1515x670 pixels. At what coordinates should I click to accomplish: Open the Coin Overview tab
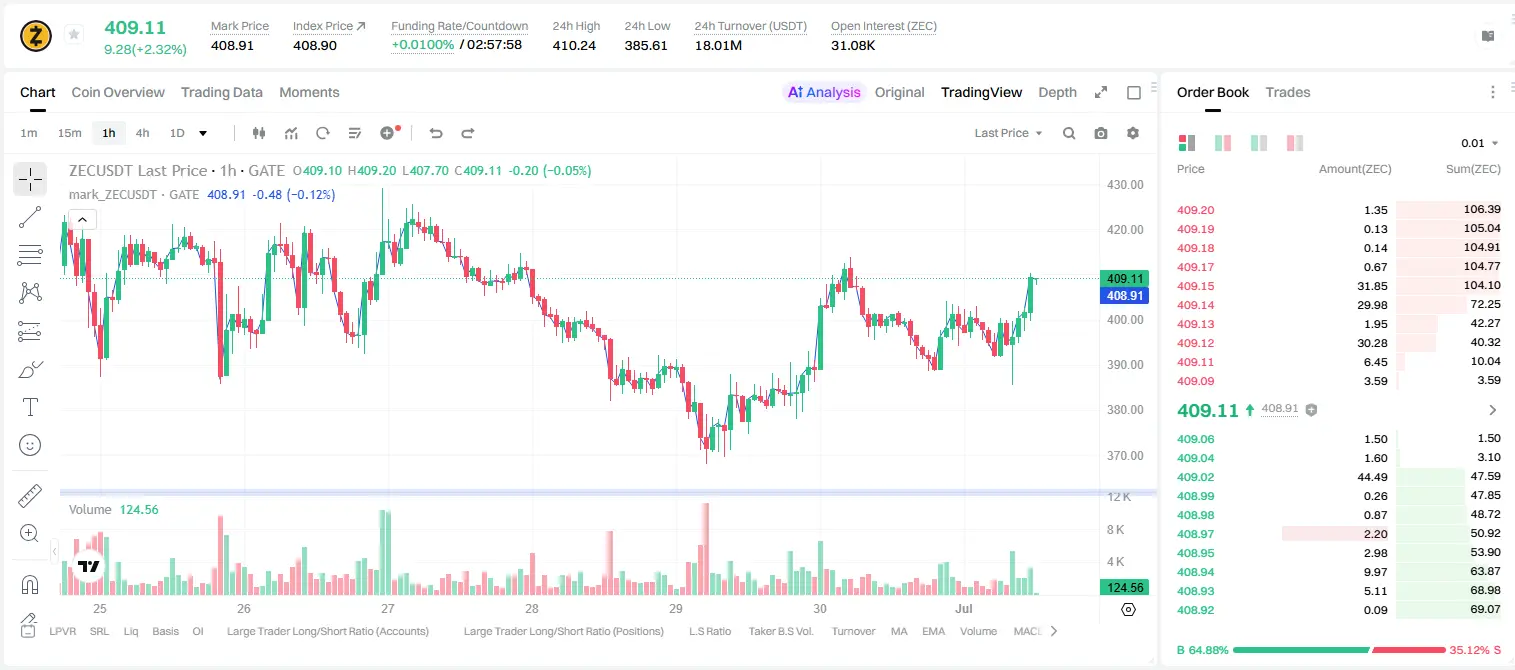[x=118, y=92]
